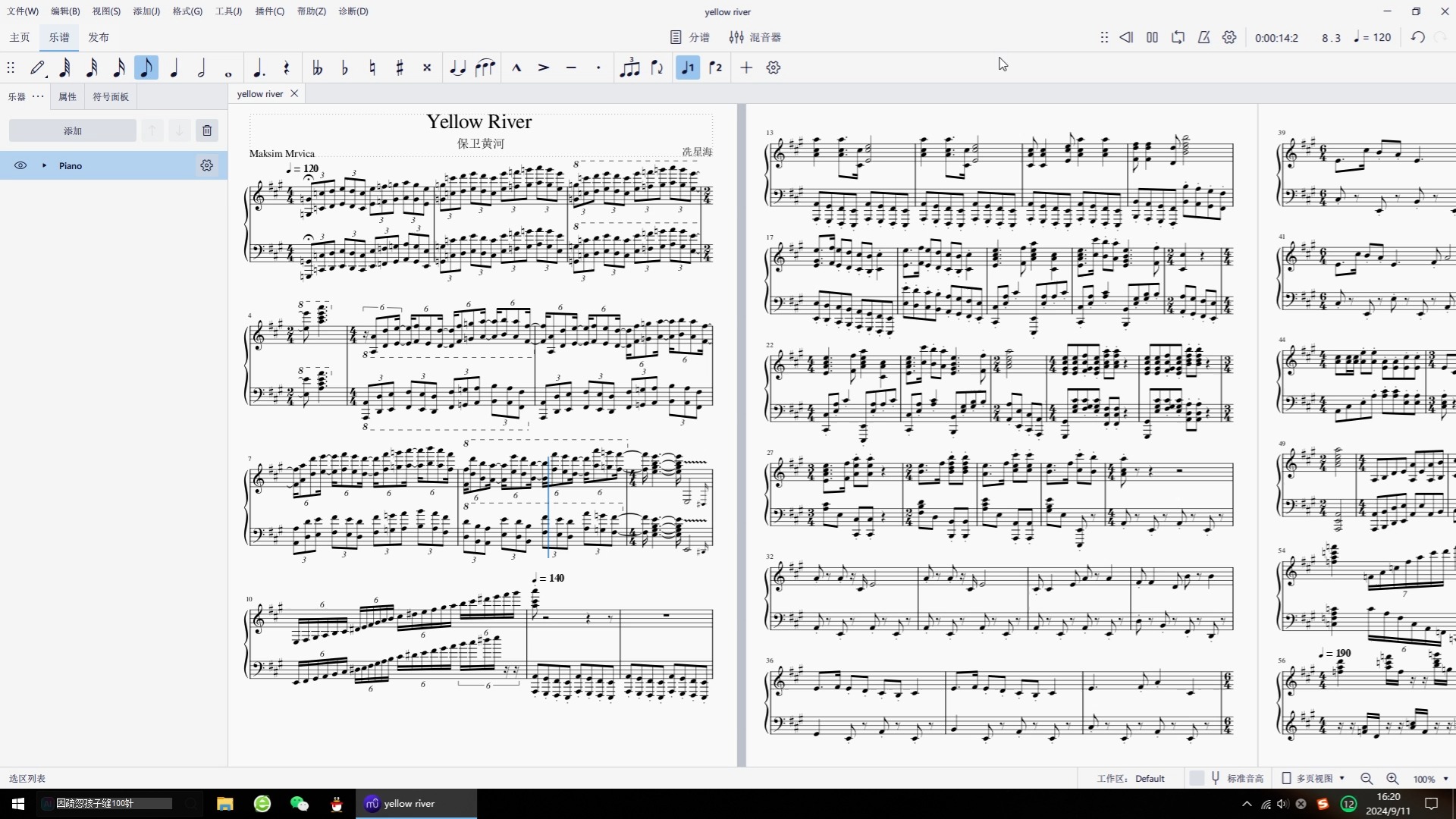Open the 视图 menu

point(106,11)
